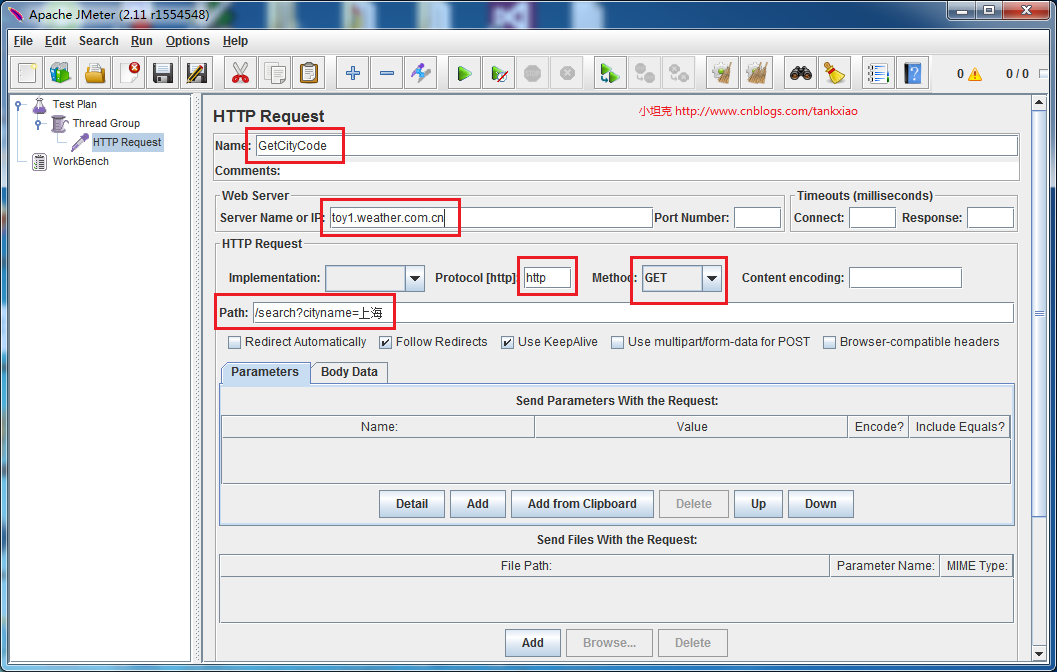This screenshot has width=1057, height=672.
Task: Uncheck the Follow Redirects checkbox
Action: click(x=386, y=342)
